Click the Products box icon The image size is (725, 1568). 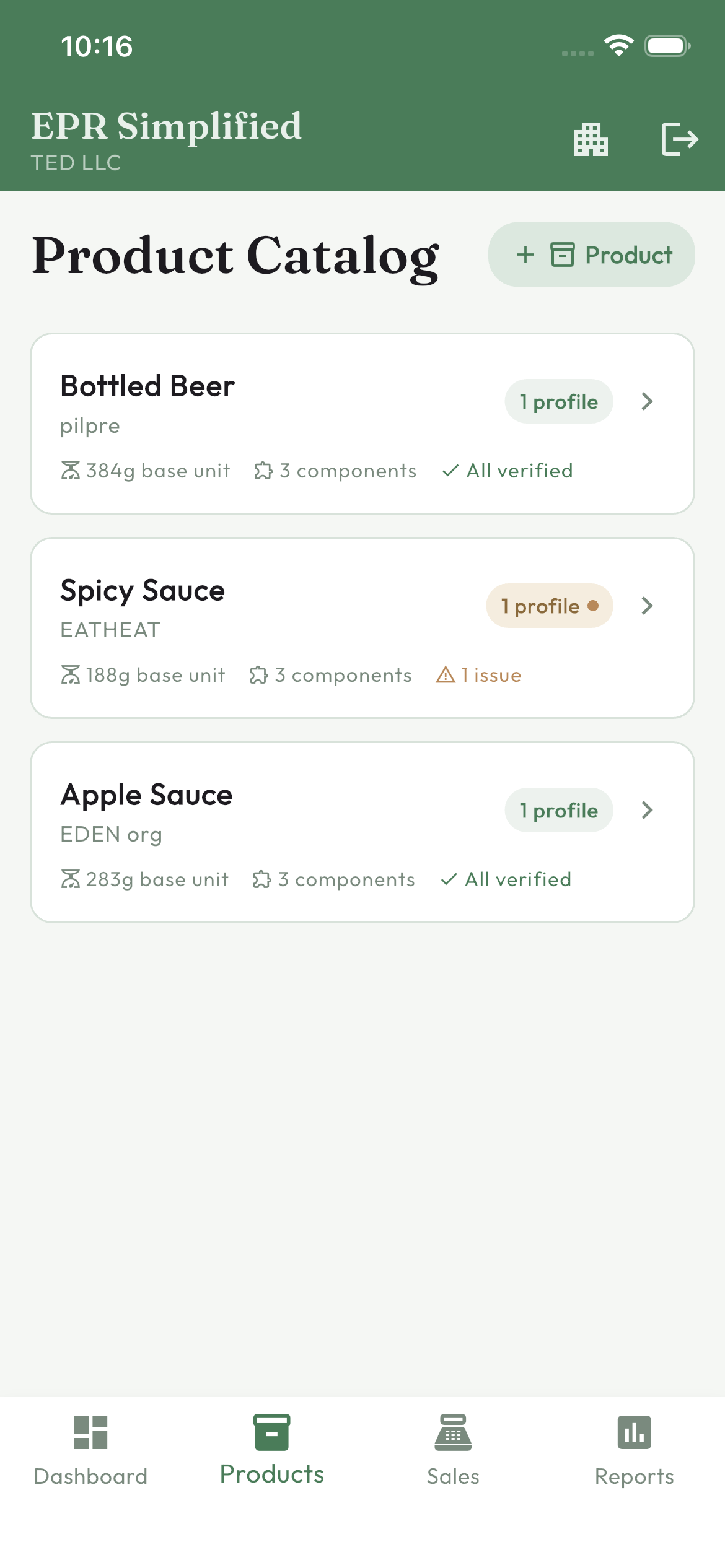point(271,1432)
